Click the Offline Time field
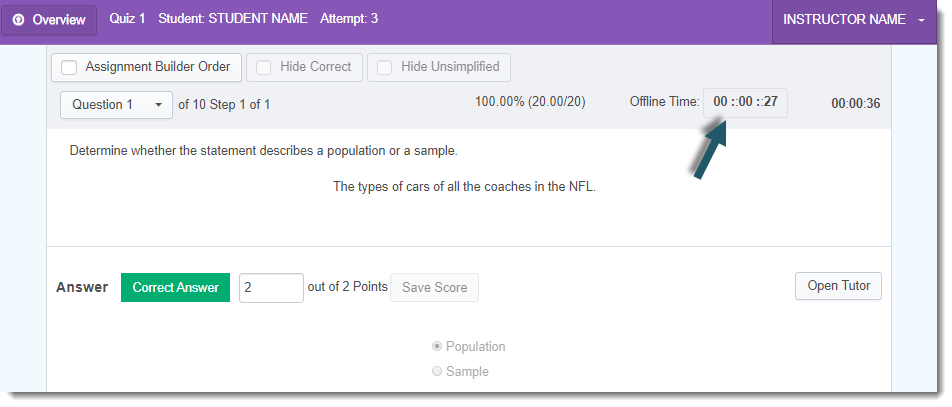The height and width of the screenshot is (407, 952). (746, 102)
